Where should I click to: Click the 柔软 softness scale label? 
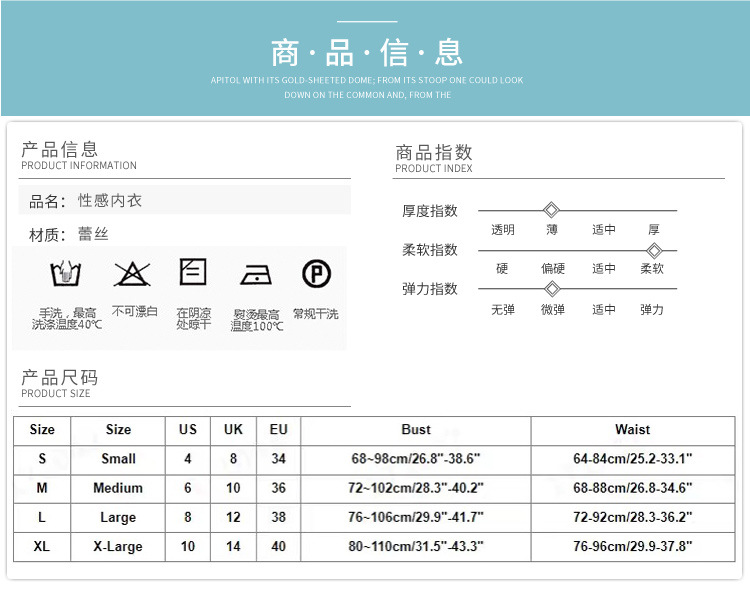[x=652, y=268]
